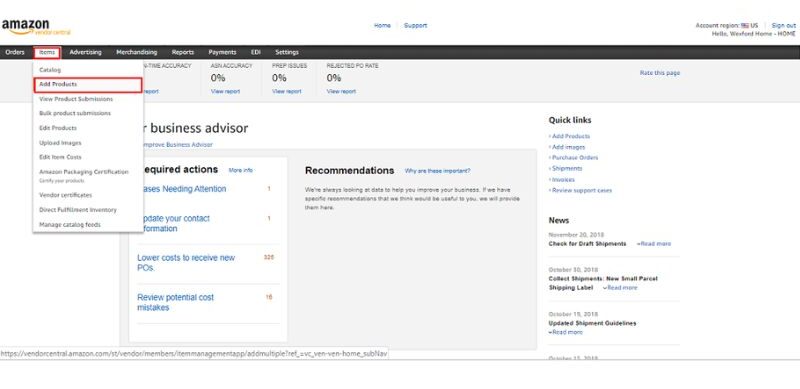Open the Orders menu
Image resolution: width=800 pixels, height=389 pixels.
tap(15, 52)
